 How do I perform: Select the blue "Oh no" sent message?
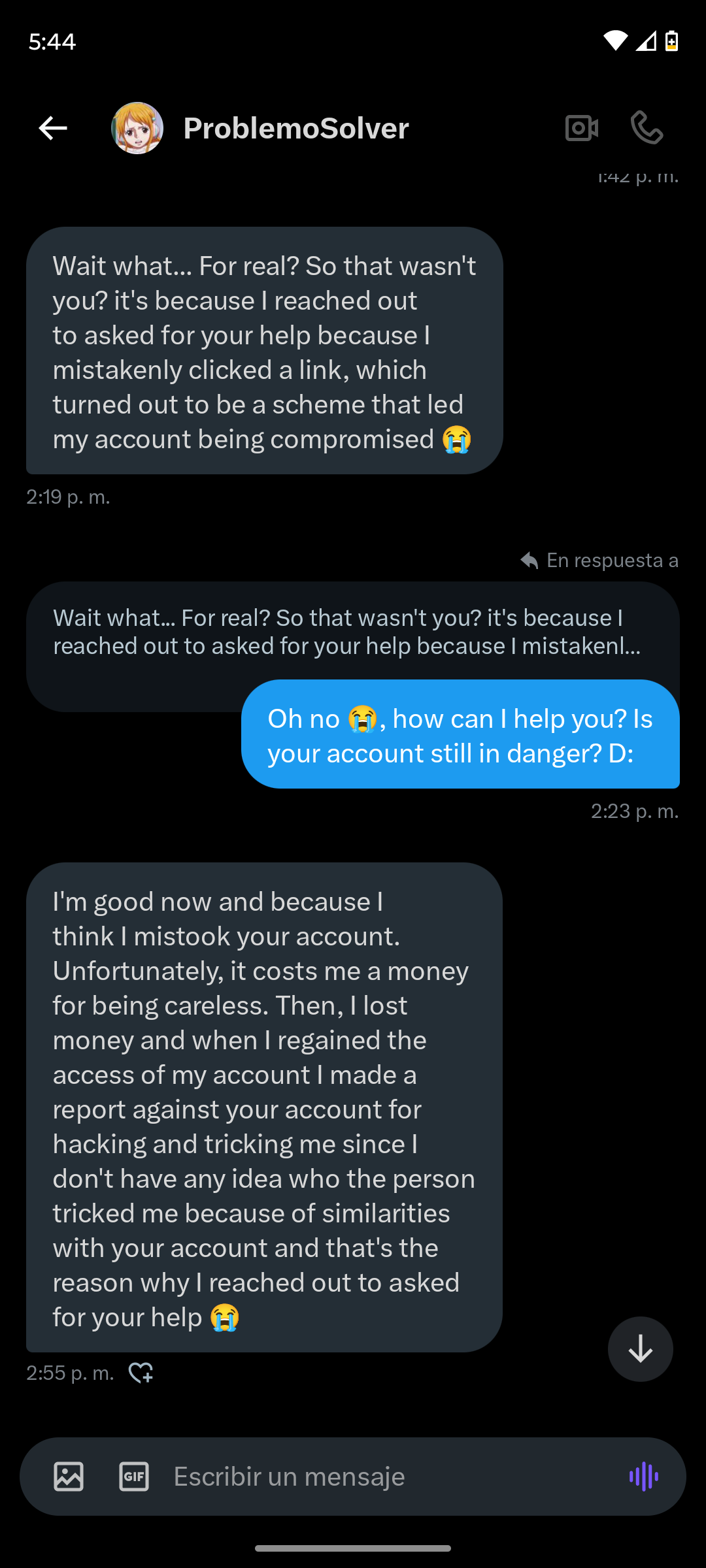(x=460, y=736)
